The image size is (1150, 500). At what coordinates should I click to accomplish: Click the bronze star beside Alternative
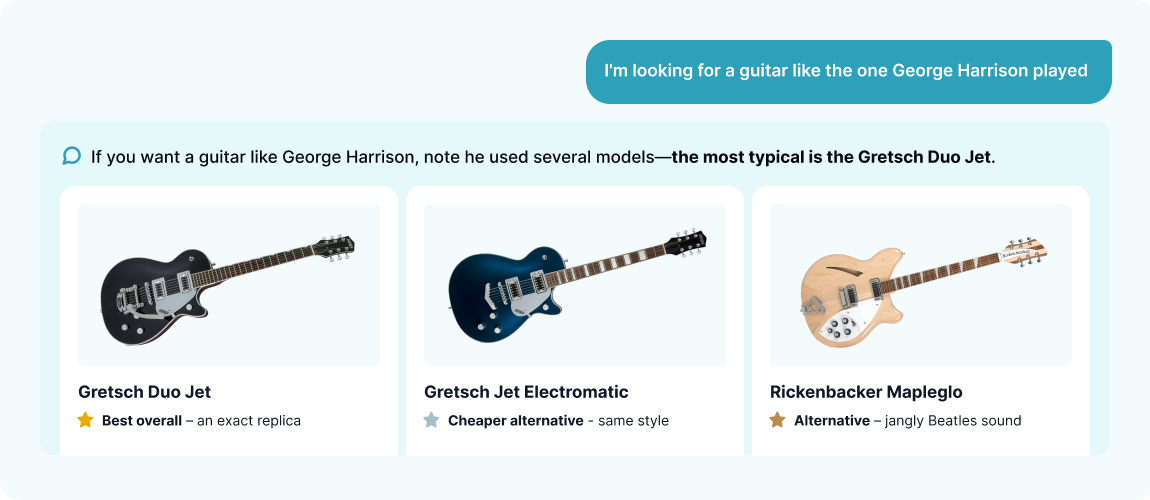point(777,420)
